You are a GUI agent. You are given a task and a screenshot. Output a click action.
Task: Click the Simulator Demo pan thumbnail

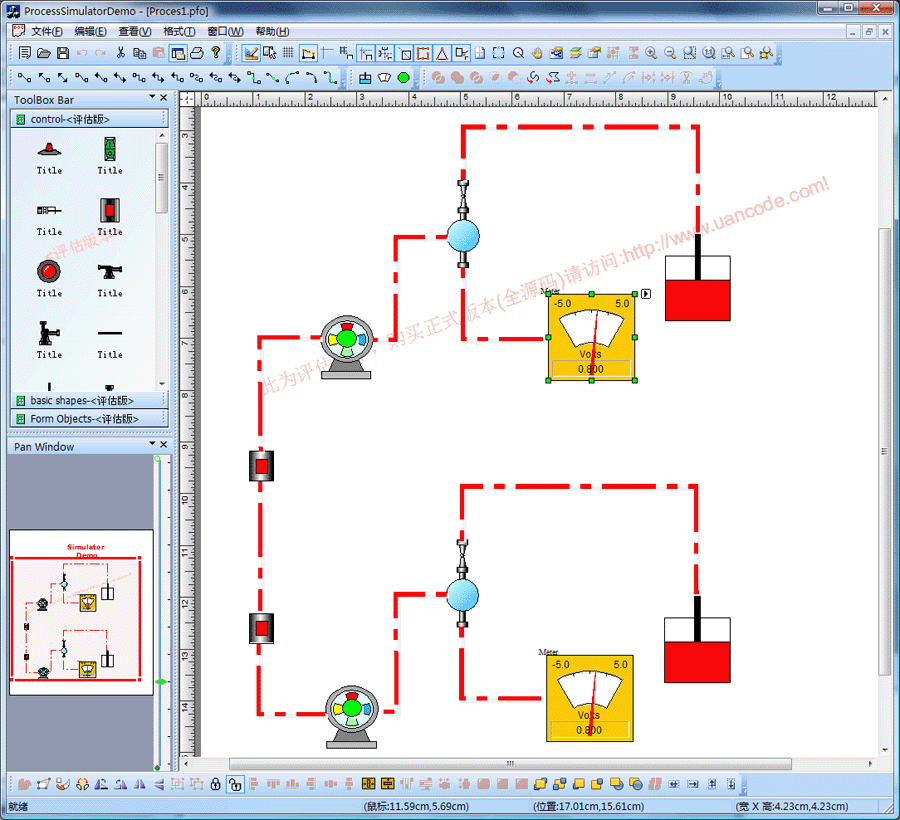82,612
